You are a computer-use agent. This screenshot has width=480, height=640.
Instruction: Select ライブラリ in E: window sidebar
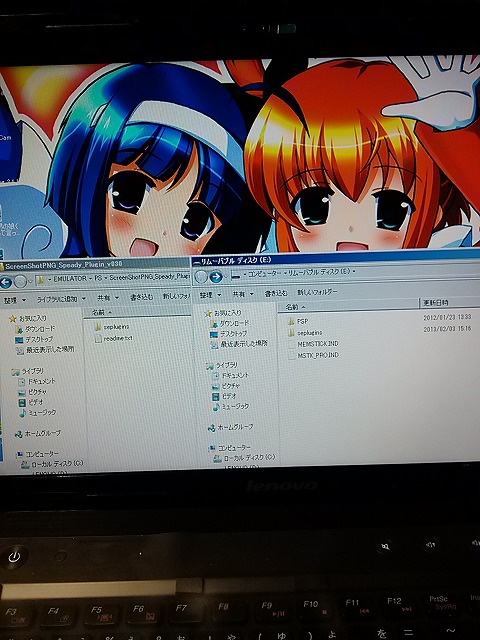(227, 365)
